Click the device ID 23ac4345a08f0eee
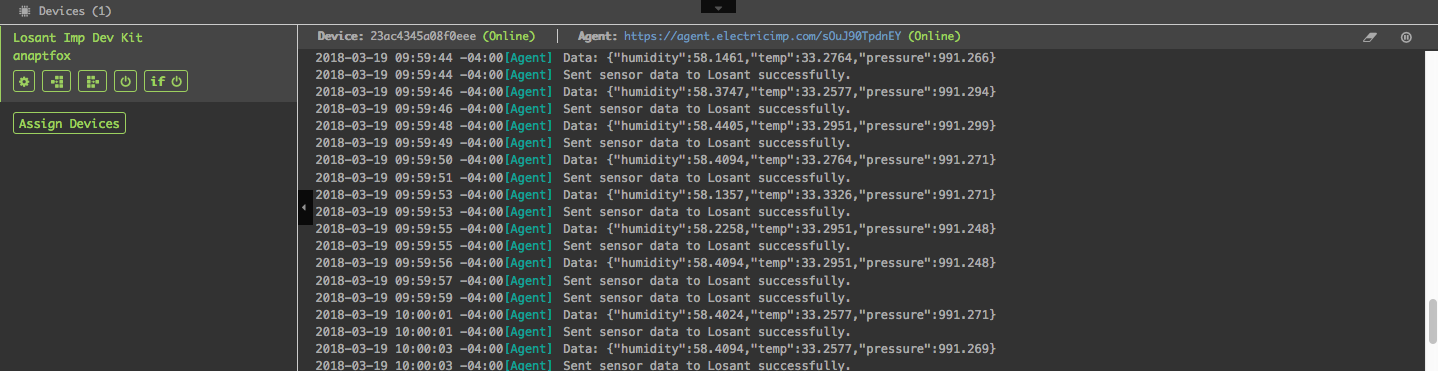 pyautogui.click(x=423, y=36)
